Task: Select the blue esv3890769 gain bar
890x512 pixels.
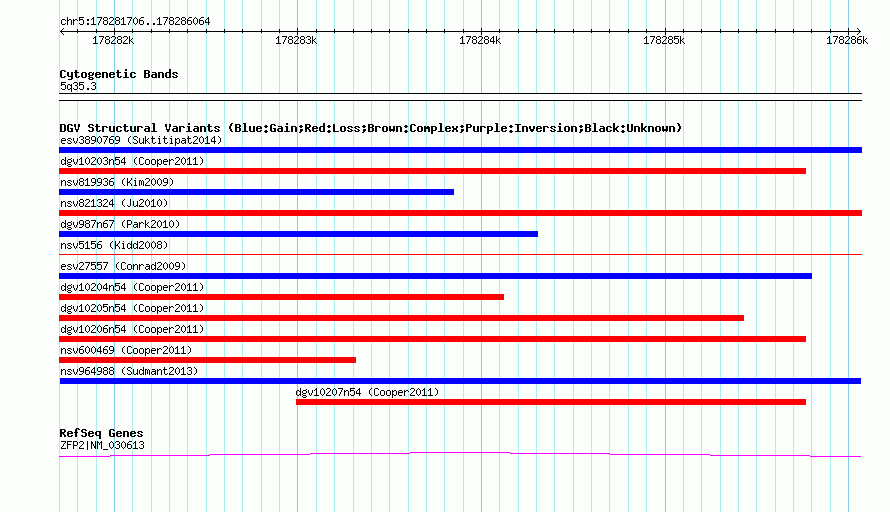Action: [460, 150]
